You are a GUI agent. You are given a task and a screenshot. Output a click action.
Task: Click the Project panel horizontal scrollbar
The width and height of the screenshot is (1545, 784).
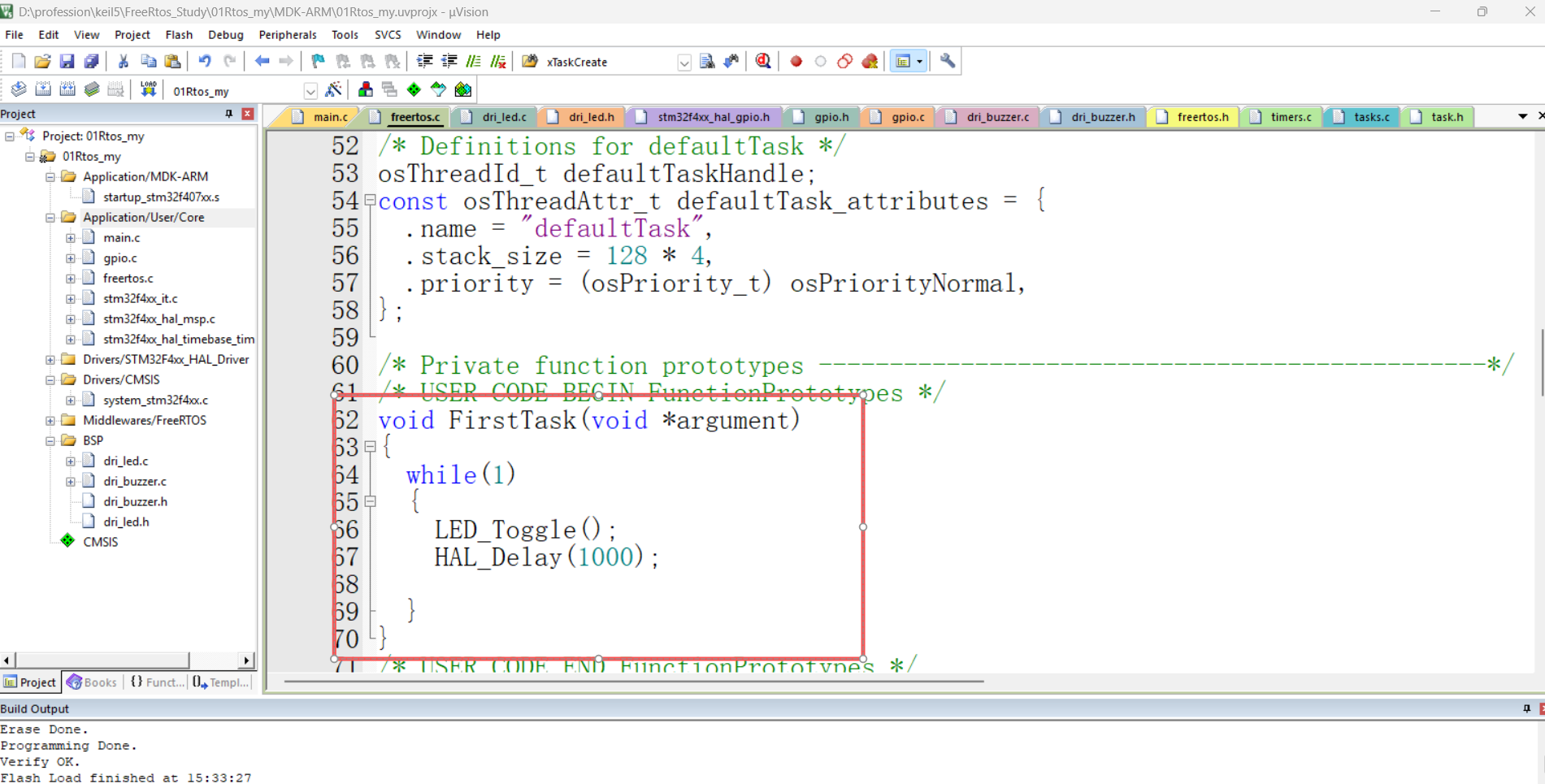(128, 661)
